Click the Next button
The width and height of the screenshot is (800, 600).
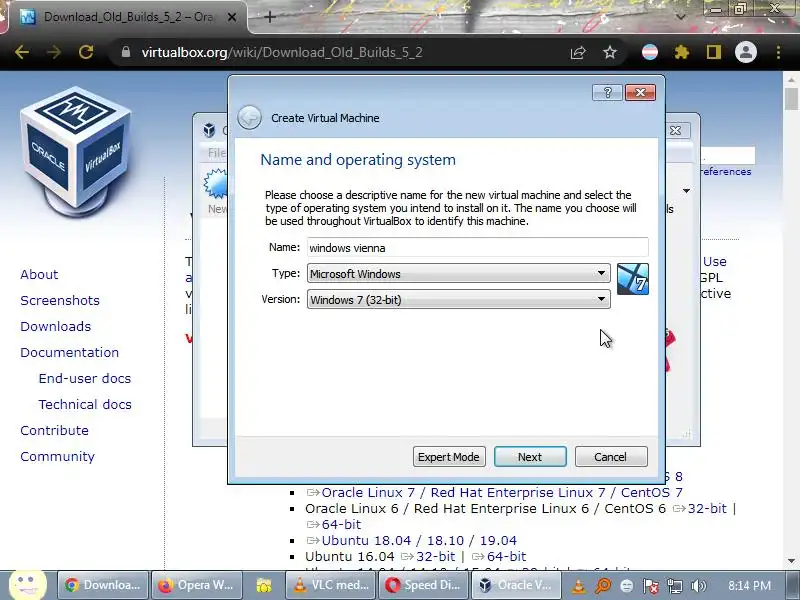click(x=530, y=457)
